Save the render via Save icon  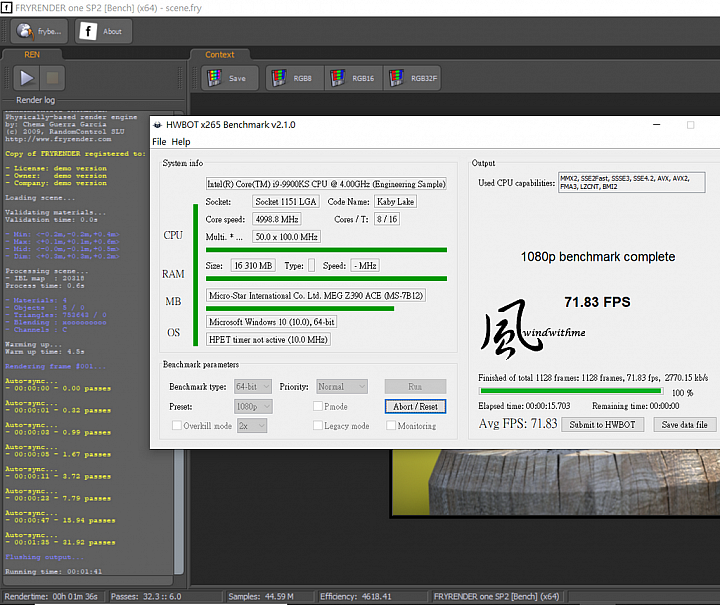(230, 78)
